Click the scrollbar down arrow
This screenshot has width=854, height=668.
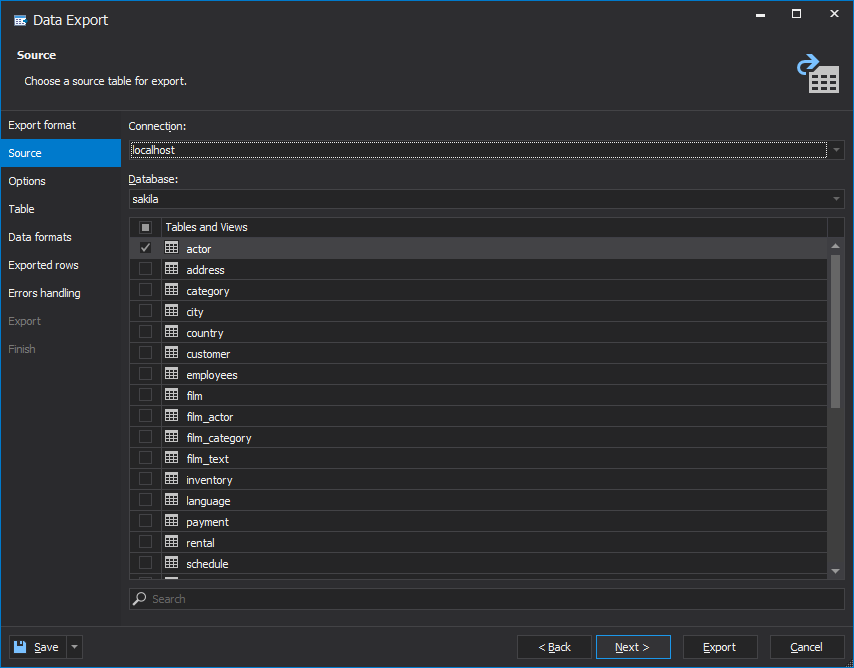pos(835,571)
